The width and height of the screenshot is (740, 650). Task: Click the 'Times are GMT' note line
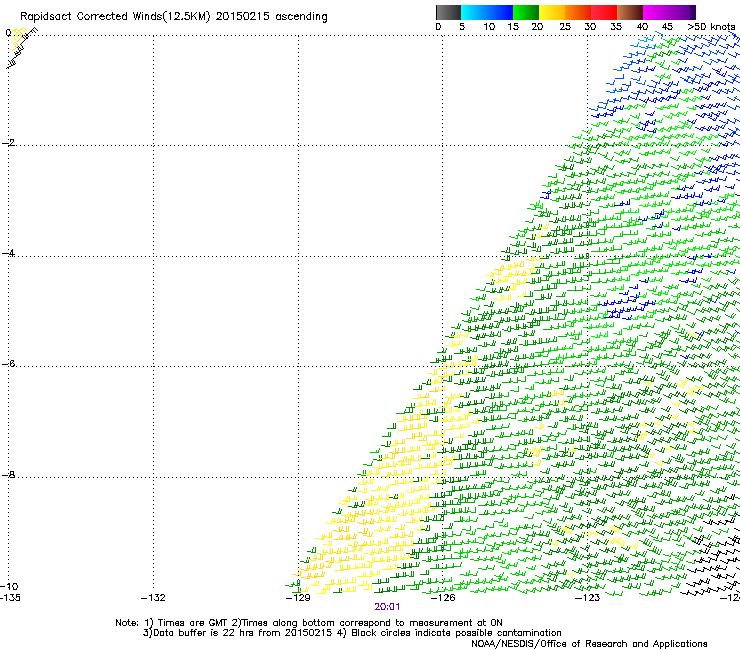tap(309, 623)
